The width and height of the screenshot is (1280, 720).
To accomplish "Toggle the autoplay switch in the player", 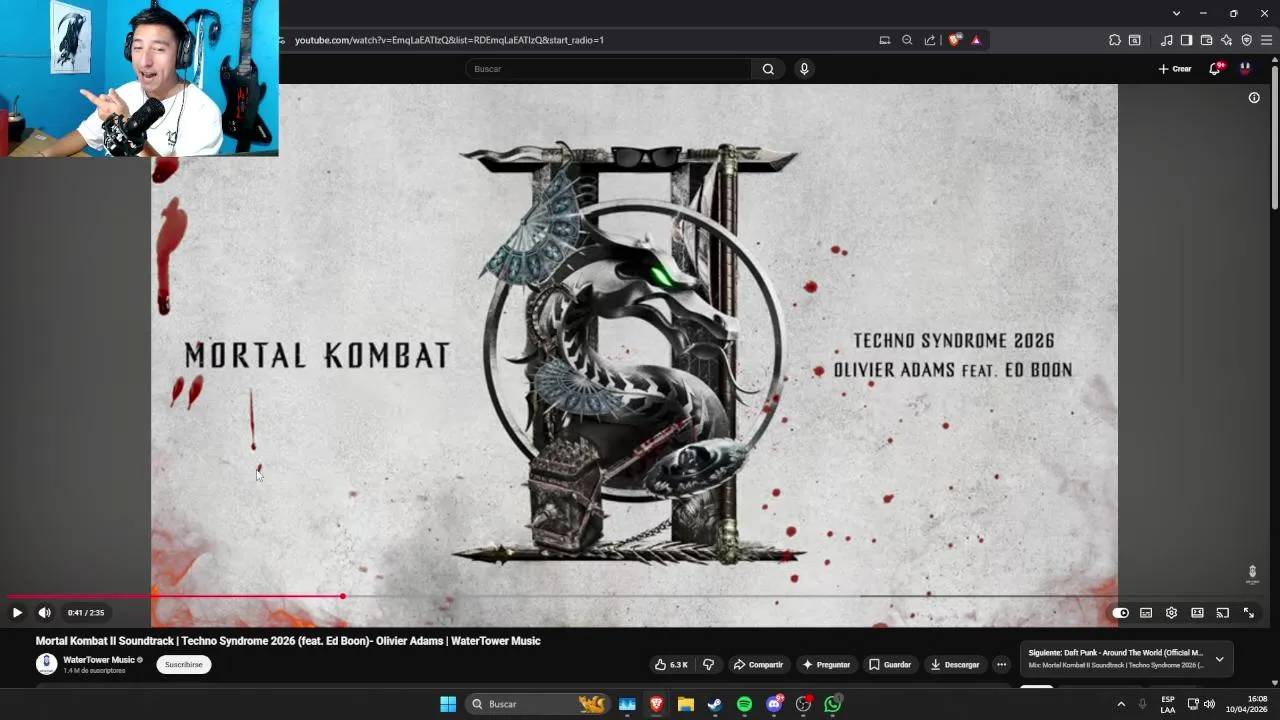I will pyautogui.click(x=1120, y=613).
